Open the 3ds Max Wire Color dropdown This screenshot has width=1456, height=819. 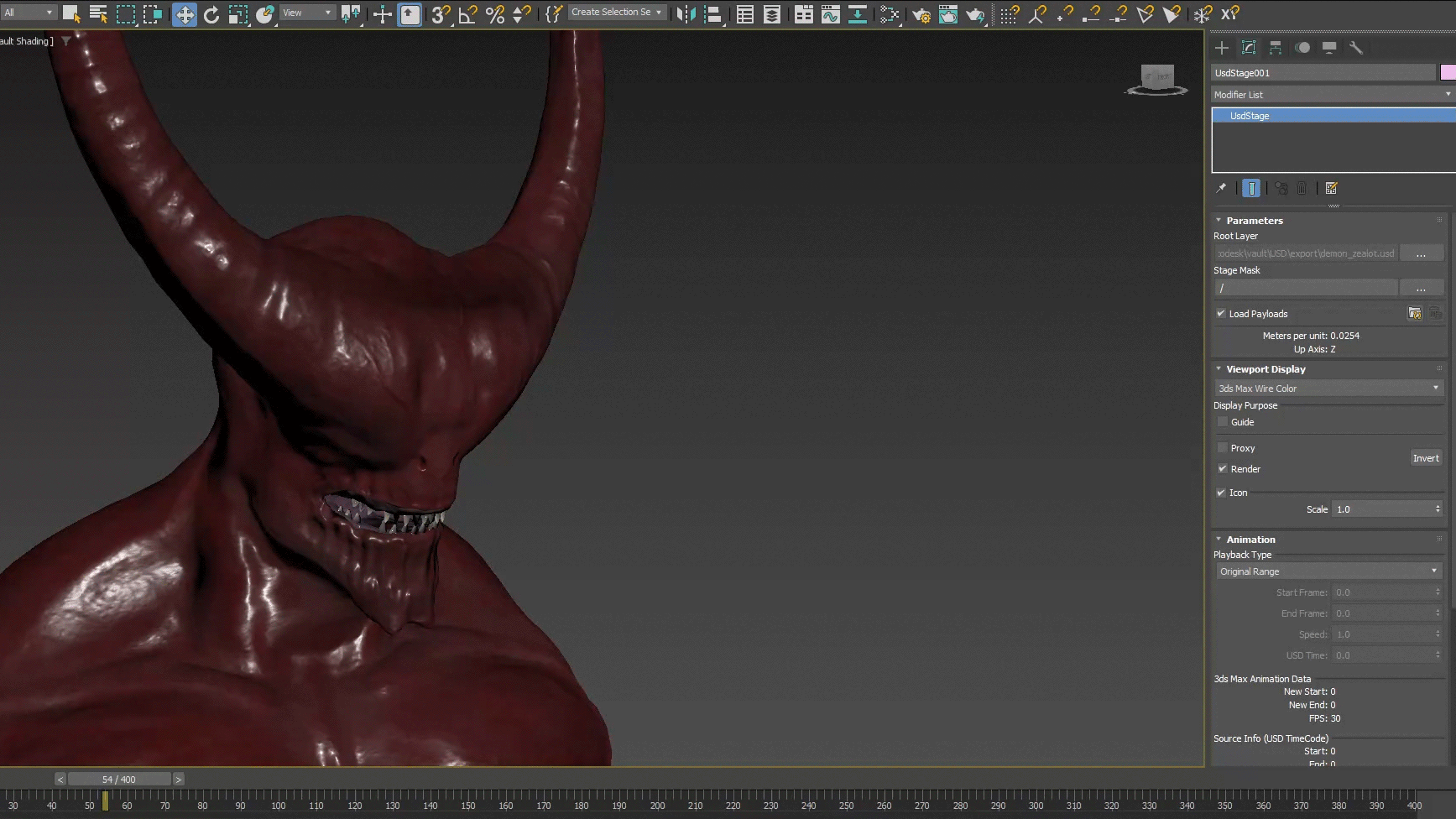[1328, 388]
